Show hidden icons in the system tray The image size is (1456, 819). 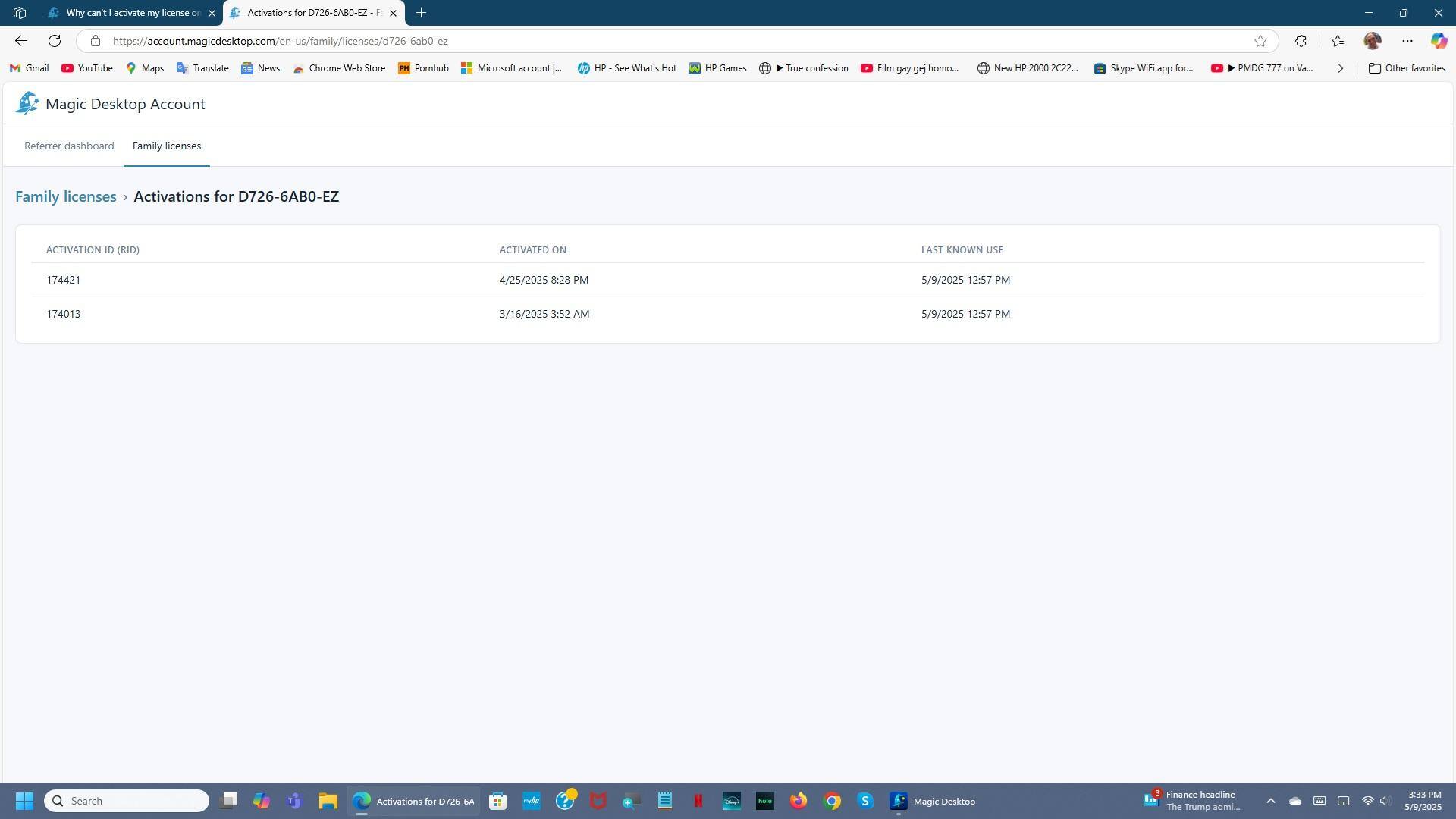(1270, 801)
